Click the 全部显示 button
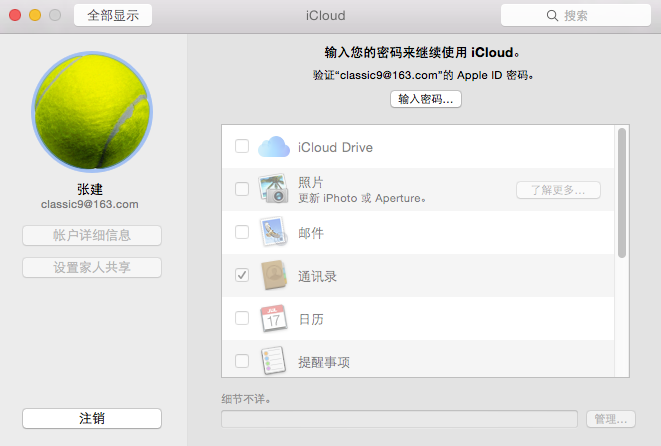 [113, 16]
